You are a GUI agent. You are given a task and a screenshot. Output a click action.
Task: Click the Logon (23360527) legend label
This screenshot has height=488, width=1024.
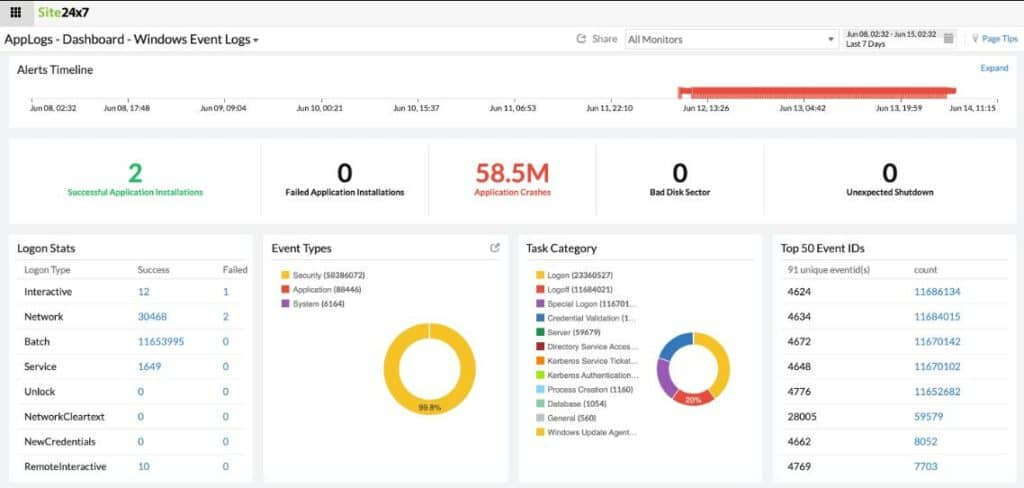click(580, 275)
